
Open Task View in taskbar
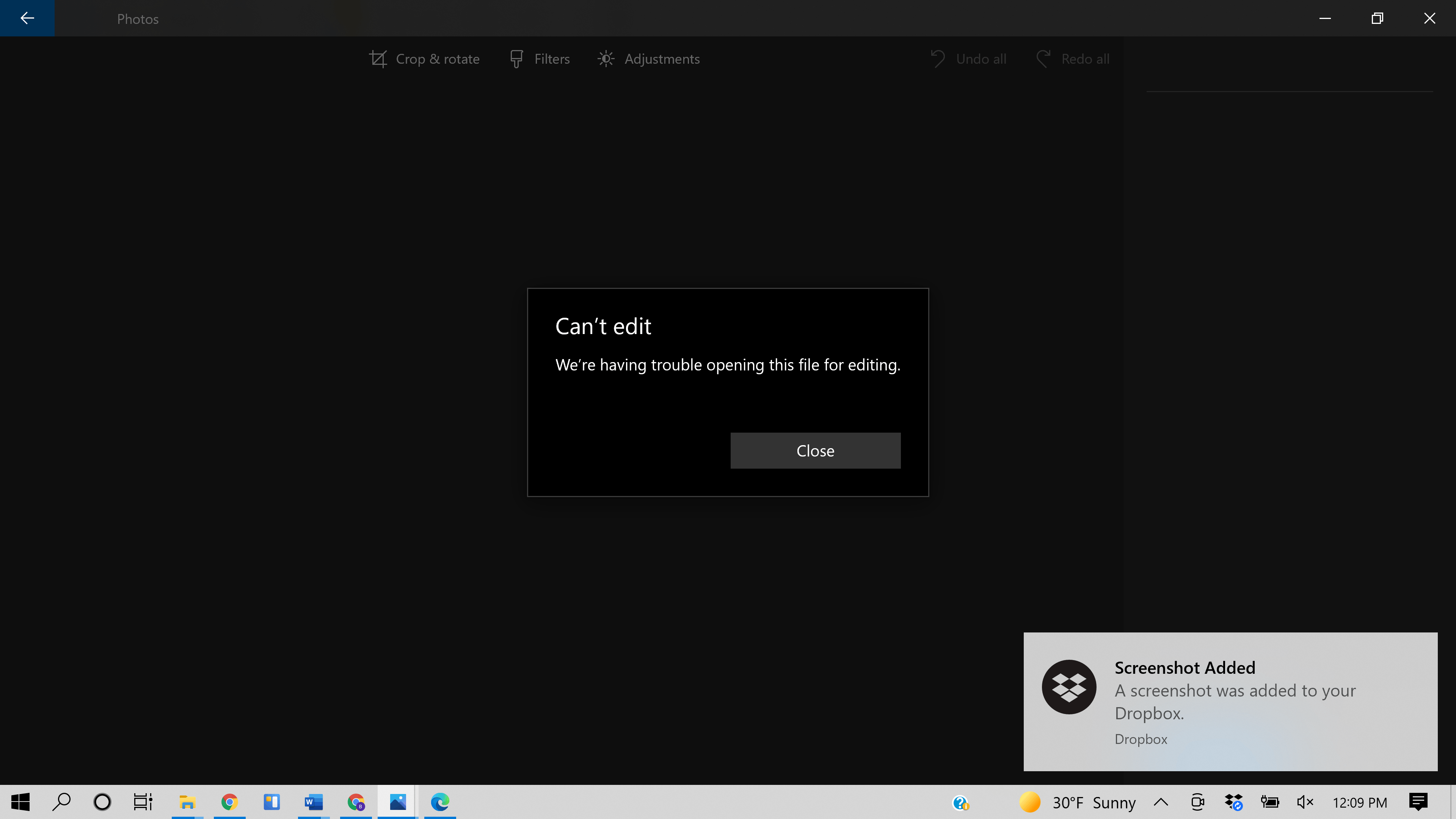pyautogui.click(x=143, y=802)
